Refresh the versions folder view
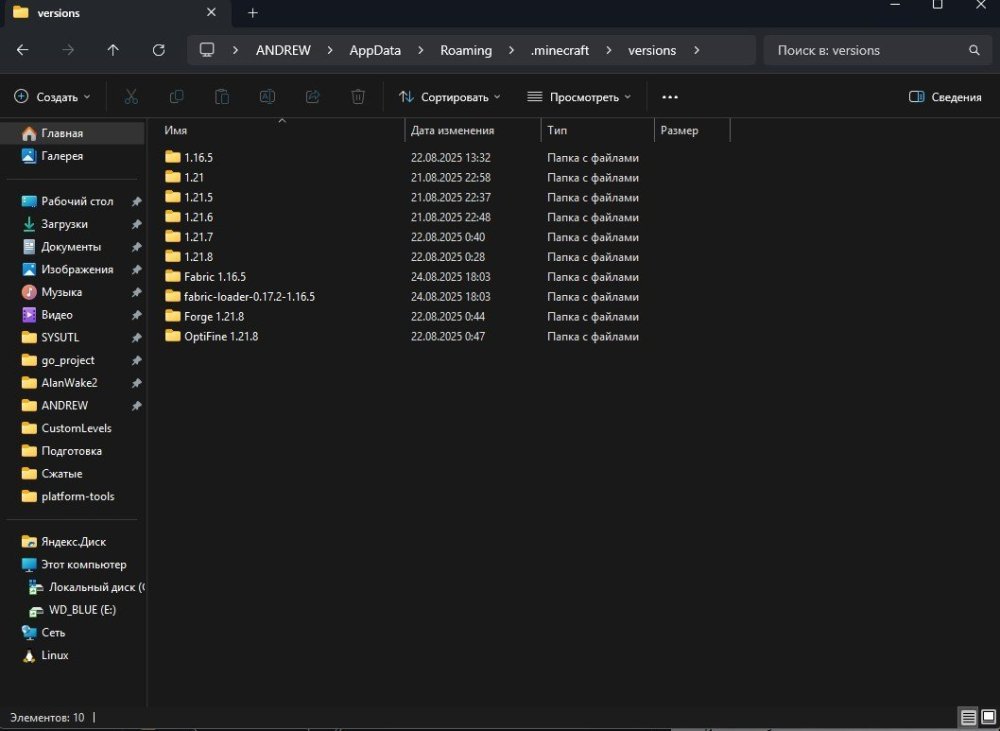The image size is (1000, 731). (x=159, y=50)
